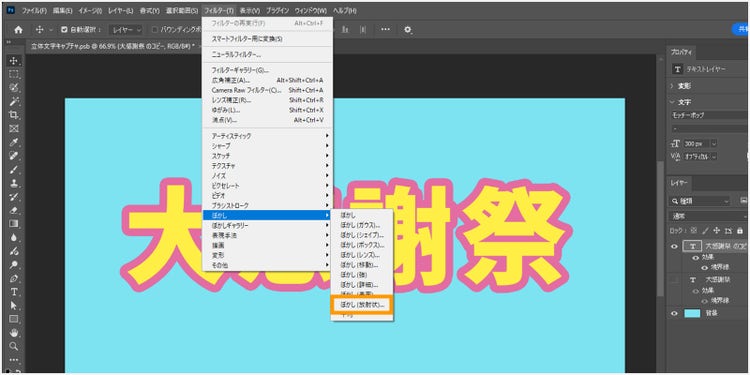Select the Move tool in the toolbox
This screenshot has width=750, height=375.
click(14, 61)
